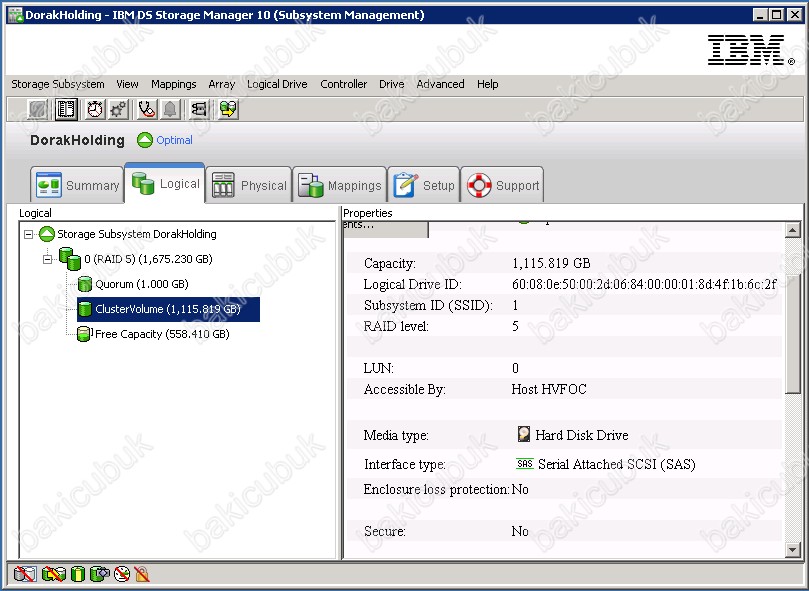This screenshot has height=591, width=809.
Task: Click the gears configuration toolbar icon
Action: [119, 109]
